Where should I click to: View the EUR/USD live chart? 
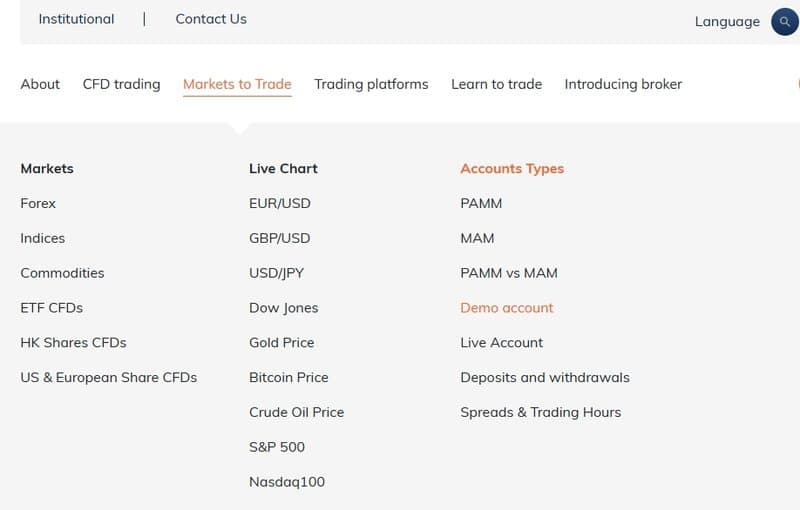point(280,203)
